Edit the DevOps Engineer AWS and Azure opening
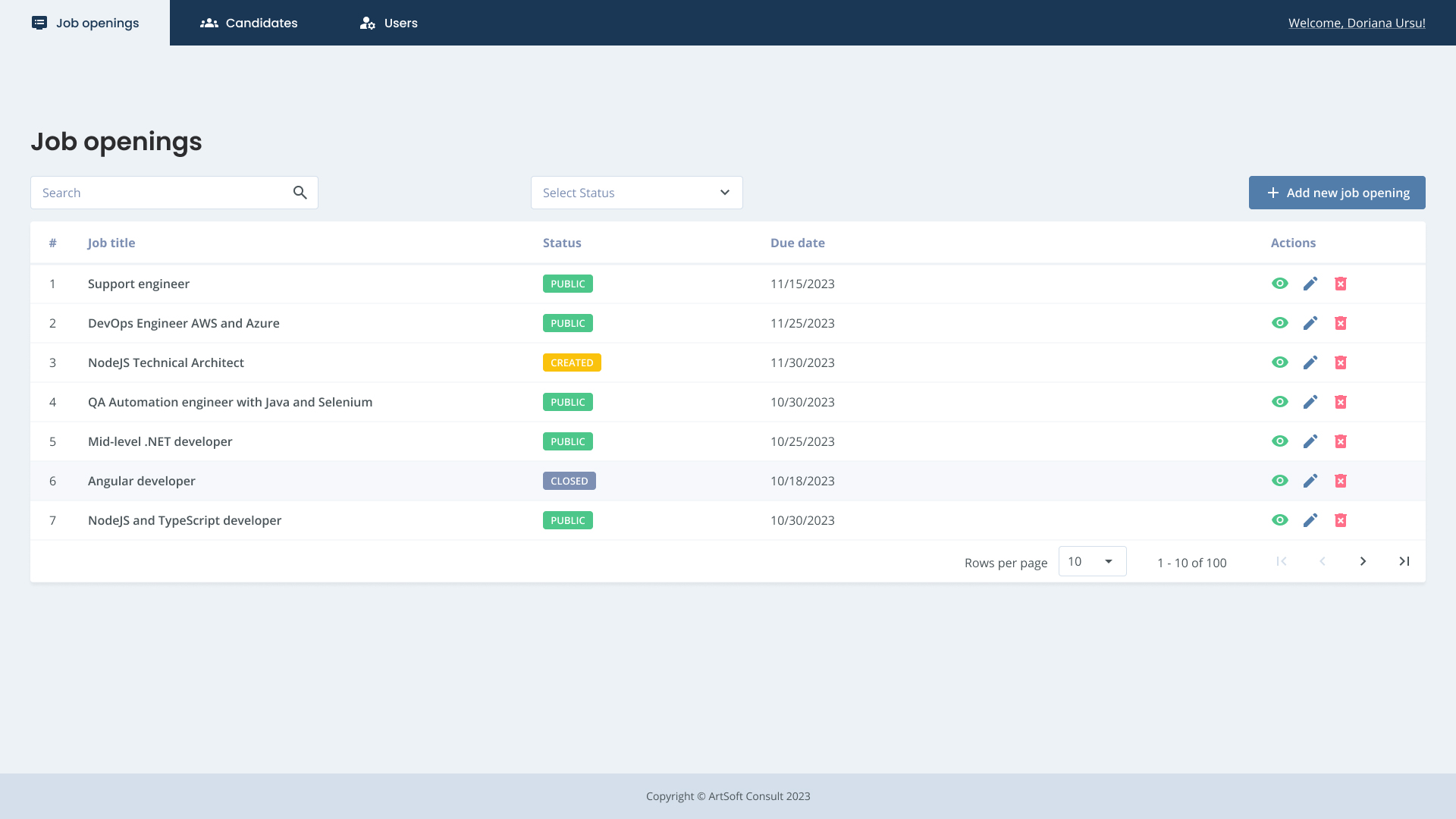The image size is (1456, 819). click(x=1310, y=323)
